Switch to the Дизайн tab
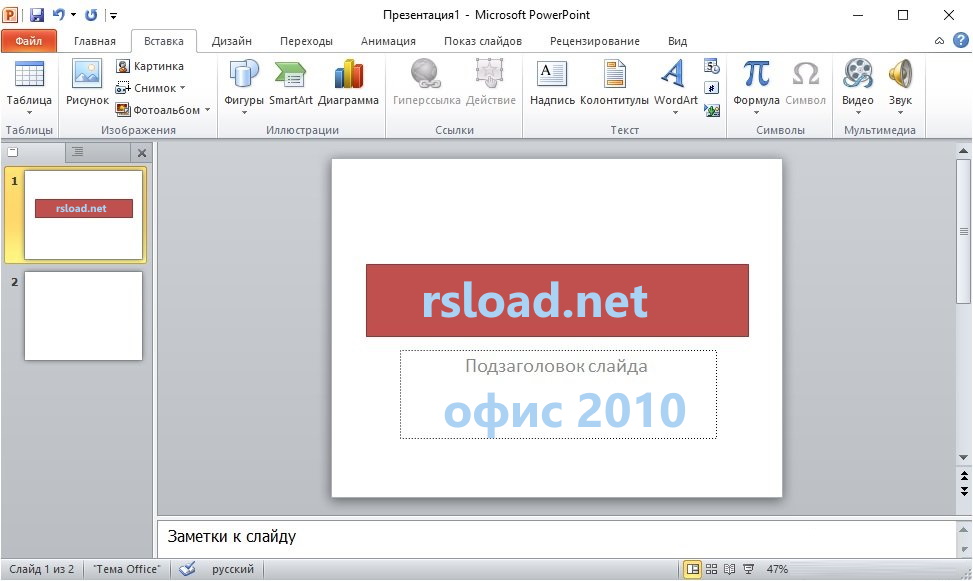 (x=231, y=41)
